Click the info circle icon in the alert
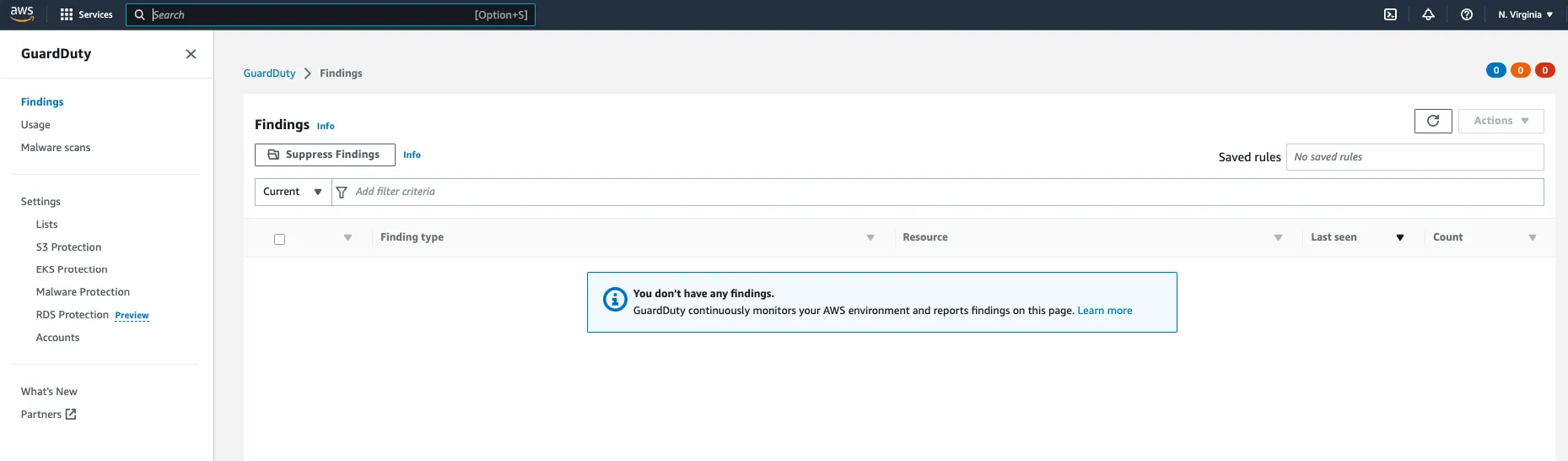Viewport: 1568px width, 461px height. (x=615, y=299)
